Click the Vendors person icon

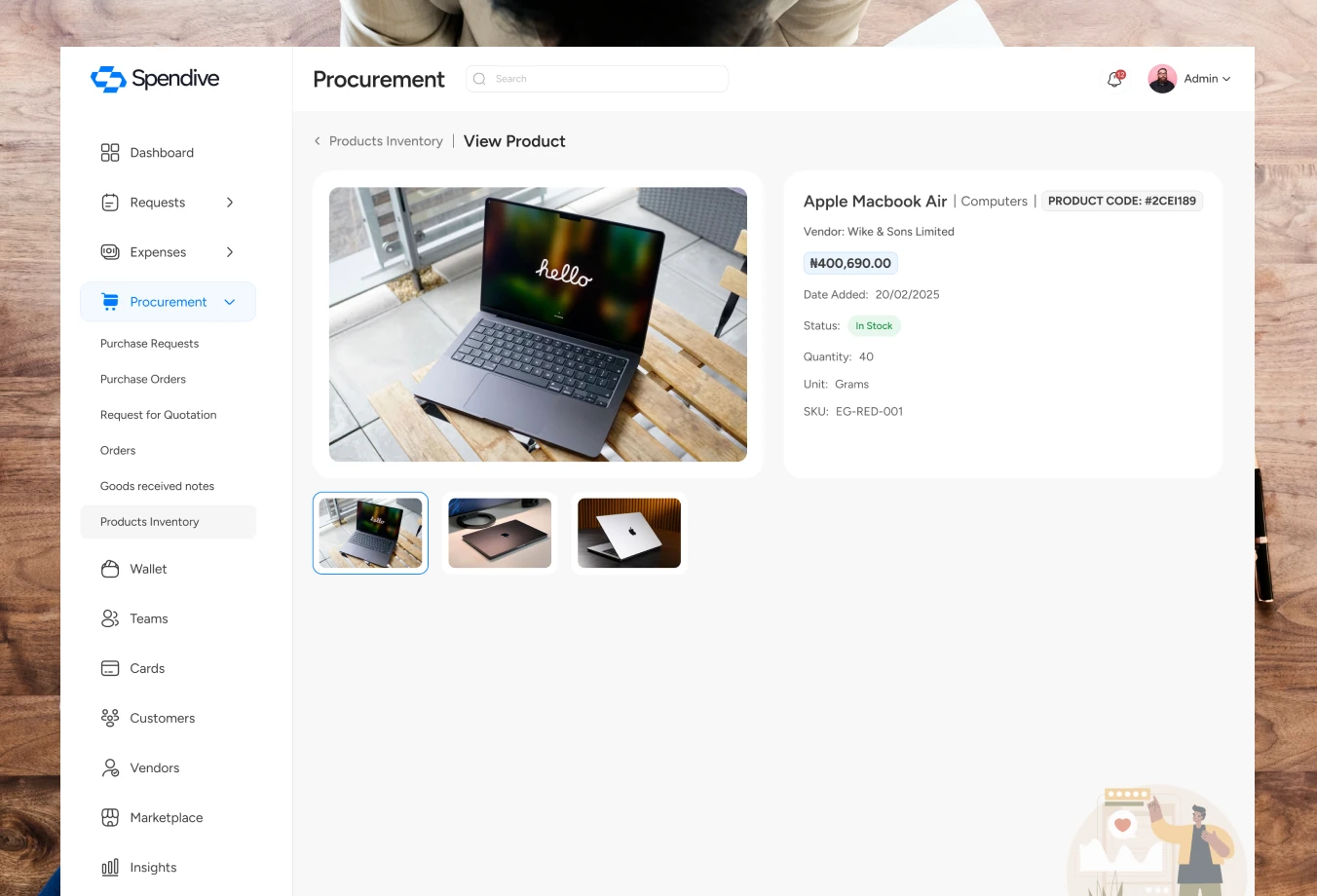click(x=110, y=767)
